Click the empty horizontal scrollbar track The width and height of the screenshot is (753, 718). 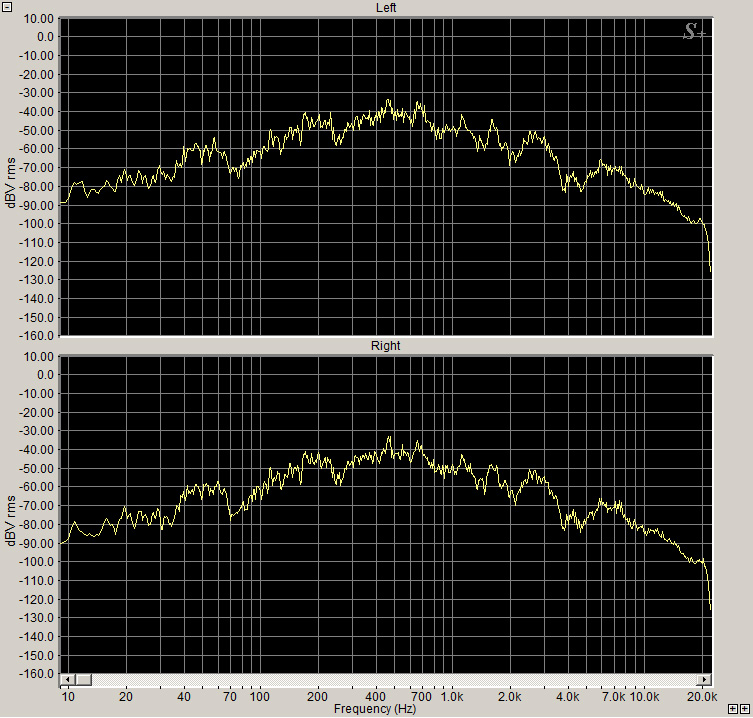400,680
